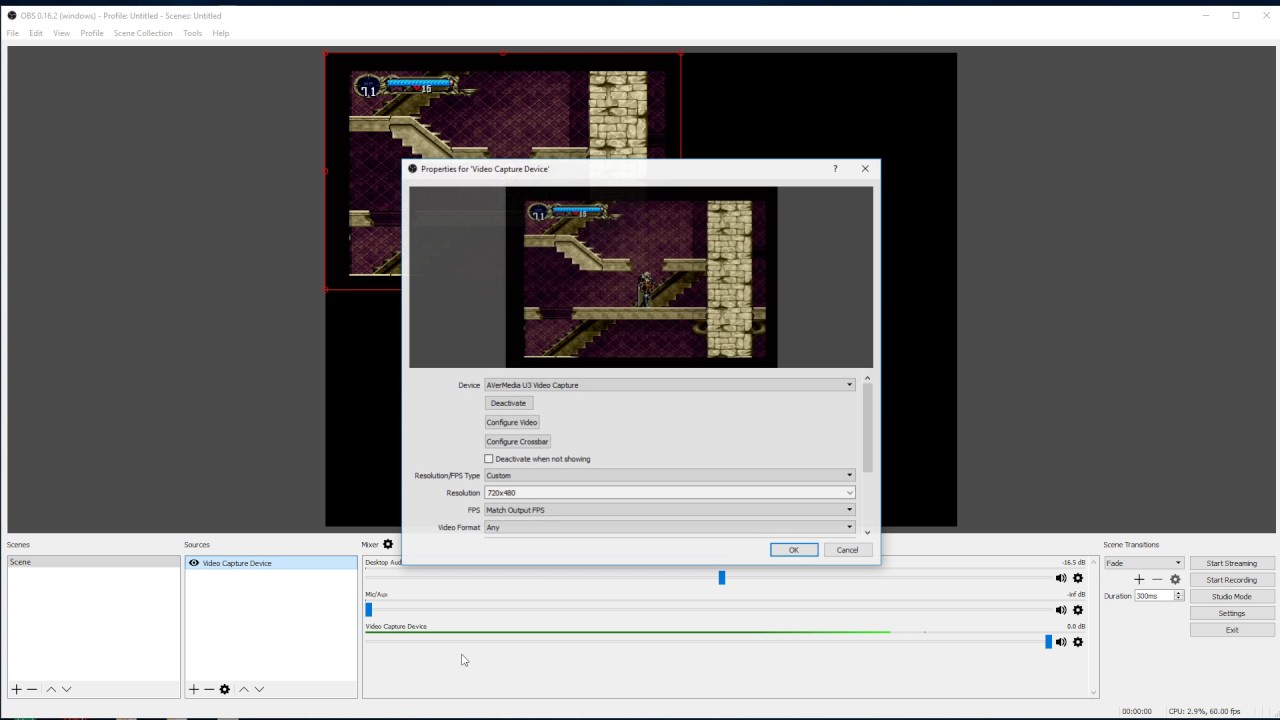Screen dimensions: 1280x720
Task: Open Video Capture Device audio gear
Action: coord(1078,642)
